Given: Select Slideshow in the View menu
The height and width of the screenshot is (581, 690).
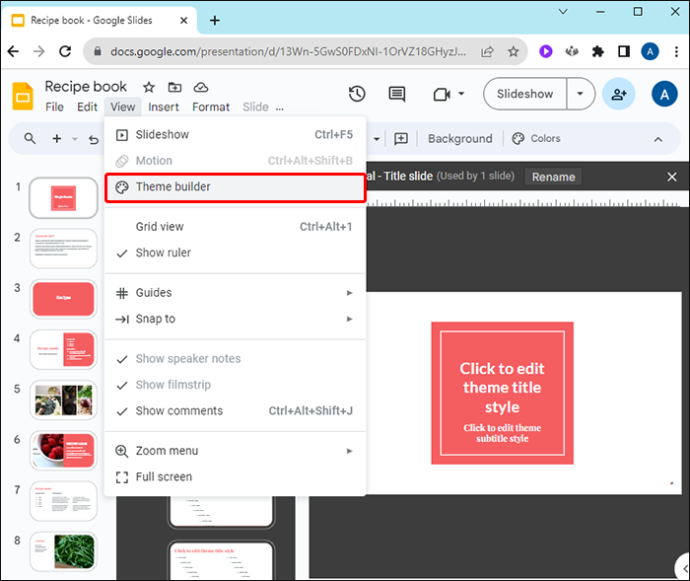Looking at the screenshot, I should click(x=235, y=135).
